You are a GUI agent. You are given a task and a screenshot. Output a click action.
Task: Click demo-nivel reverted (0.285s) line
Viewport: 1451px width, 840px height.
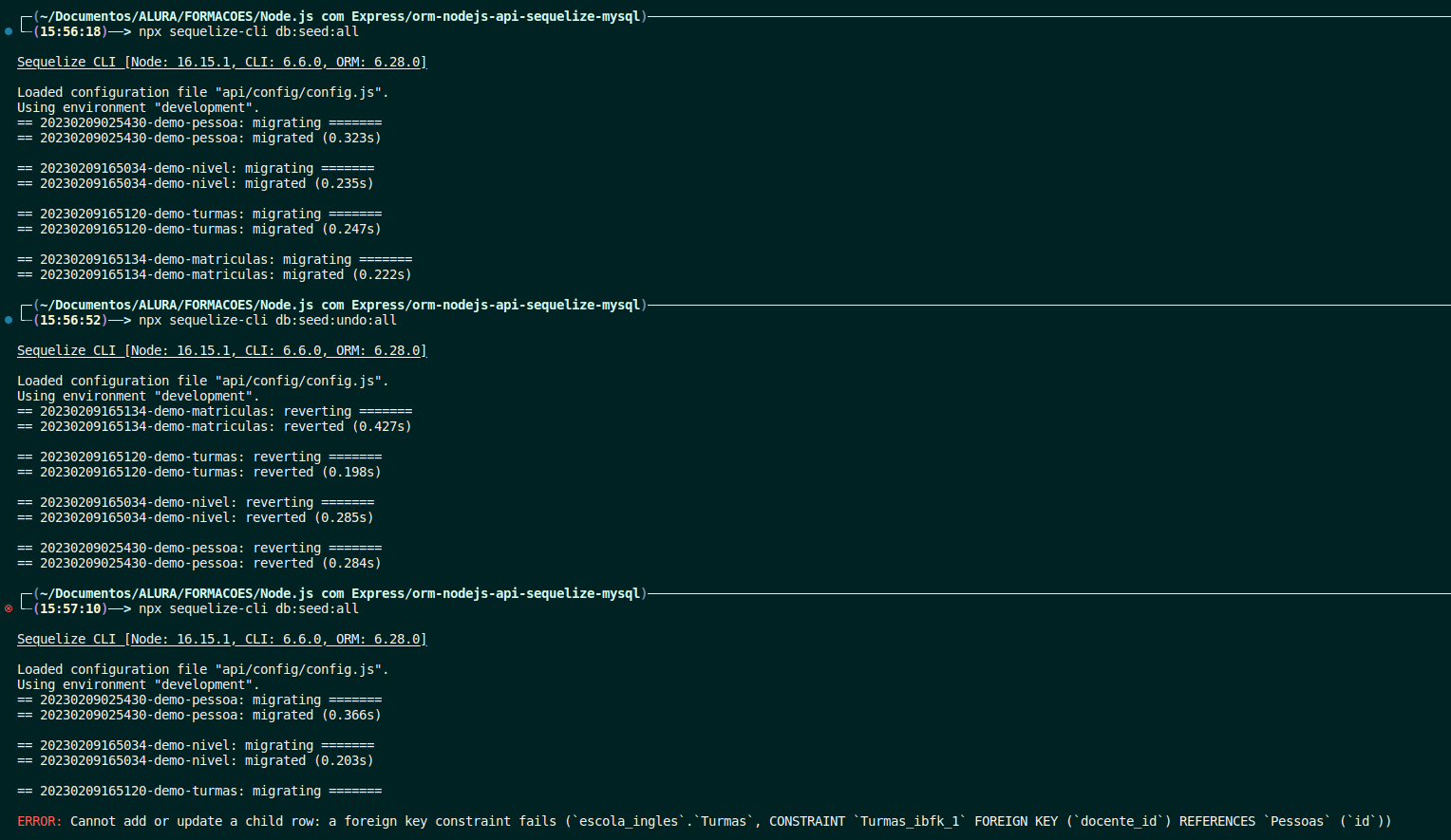tap(196, 517)
